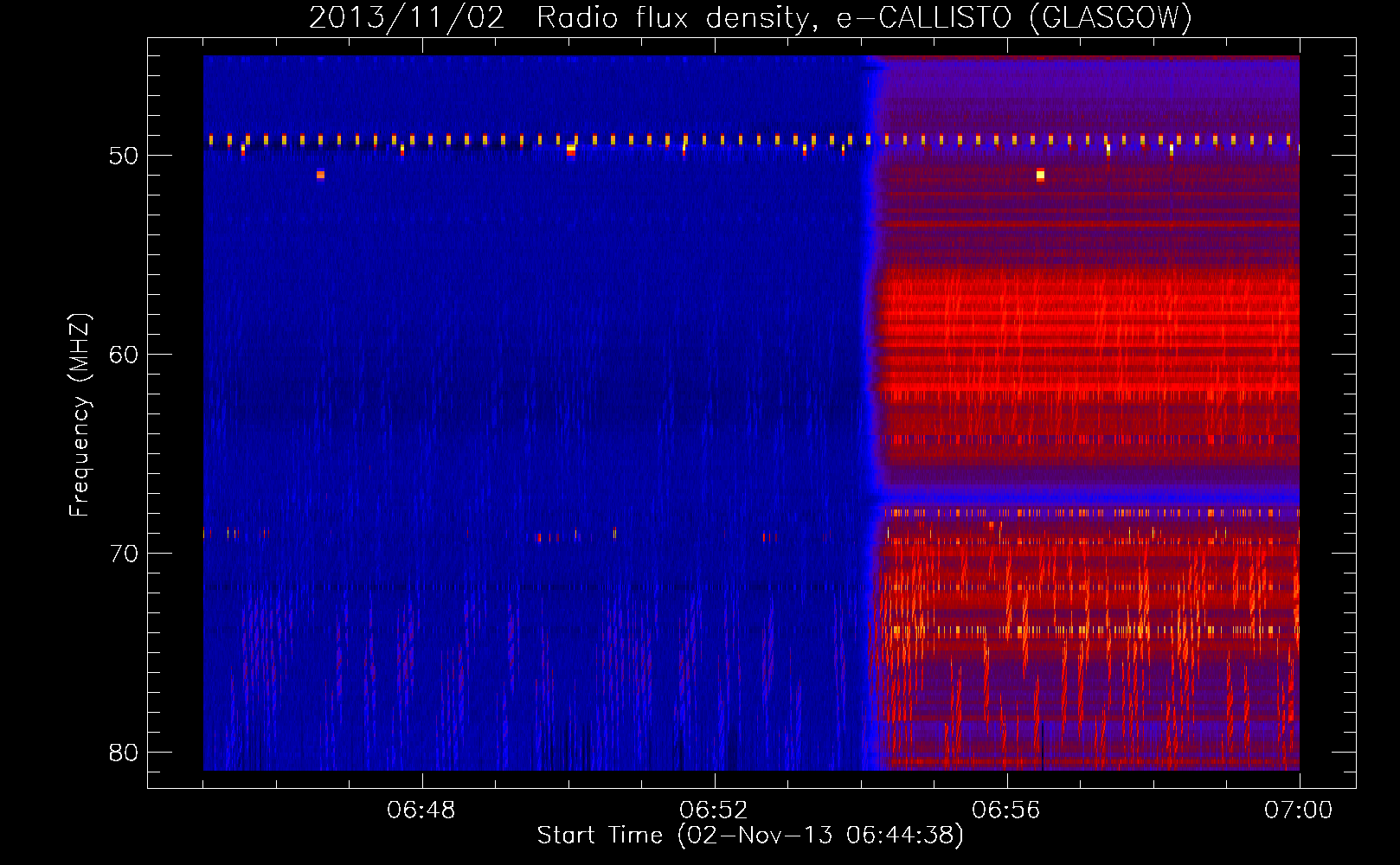Click the 50 MHz frequency tick label

[x=124, y=156]
